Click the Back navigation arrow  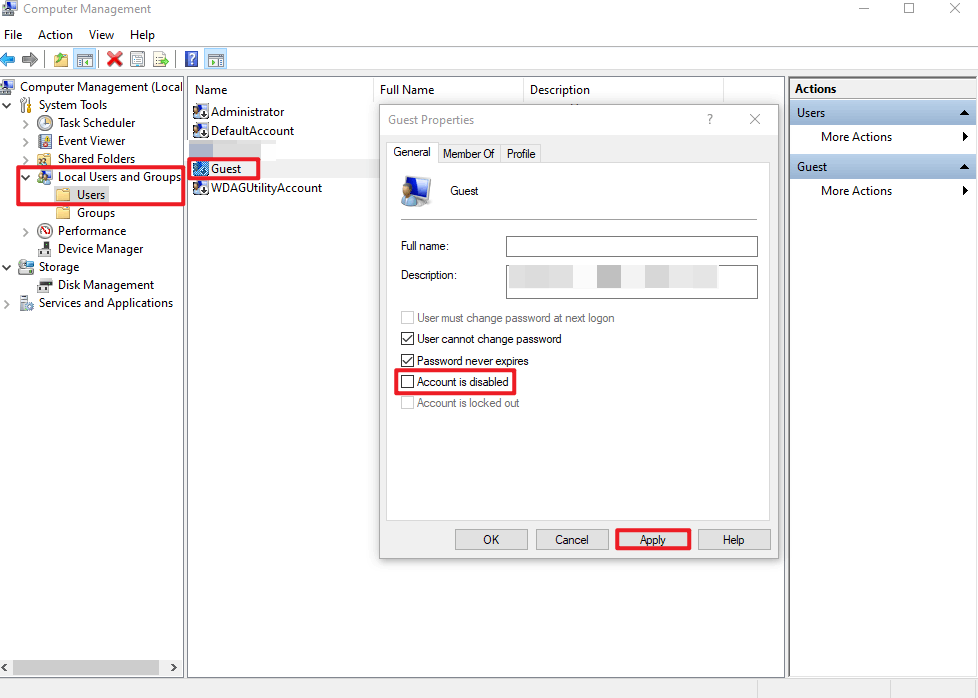point(8,59)
